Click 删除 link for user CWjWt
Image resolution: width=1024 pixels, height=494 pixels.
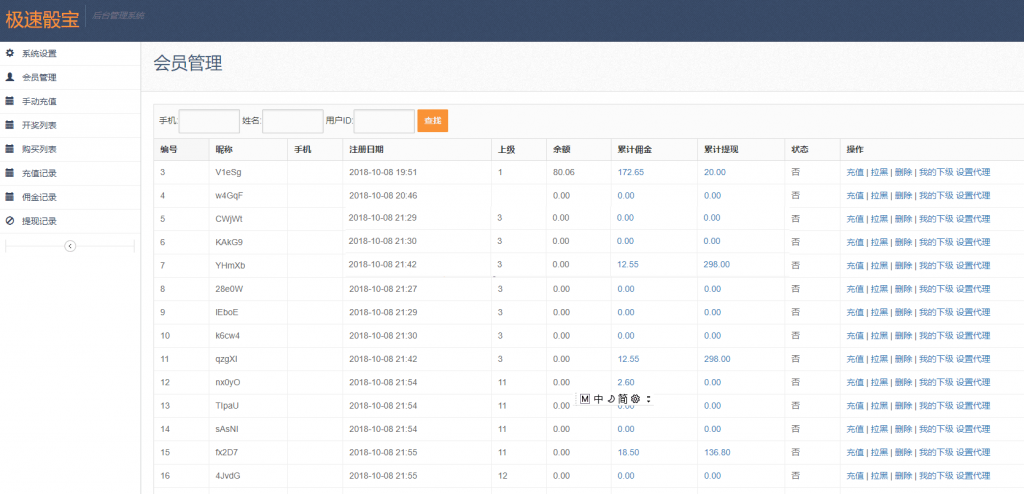tap(903, 219)
